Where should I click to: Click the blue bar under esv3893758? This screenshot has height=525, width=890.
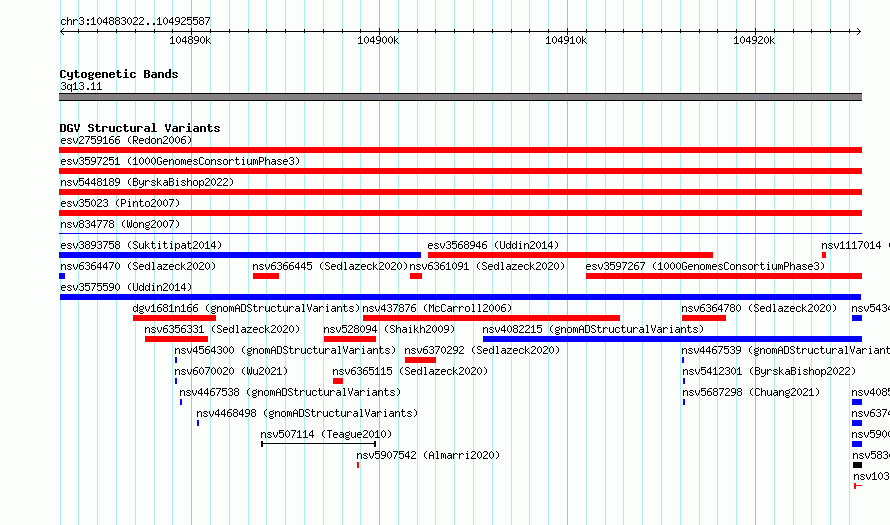pyautogui.click(x=240, y=255)
